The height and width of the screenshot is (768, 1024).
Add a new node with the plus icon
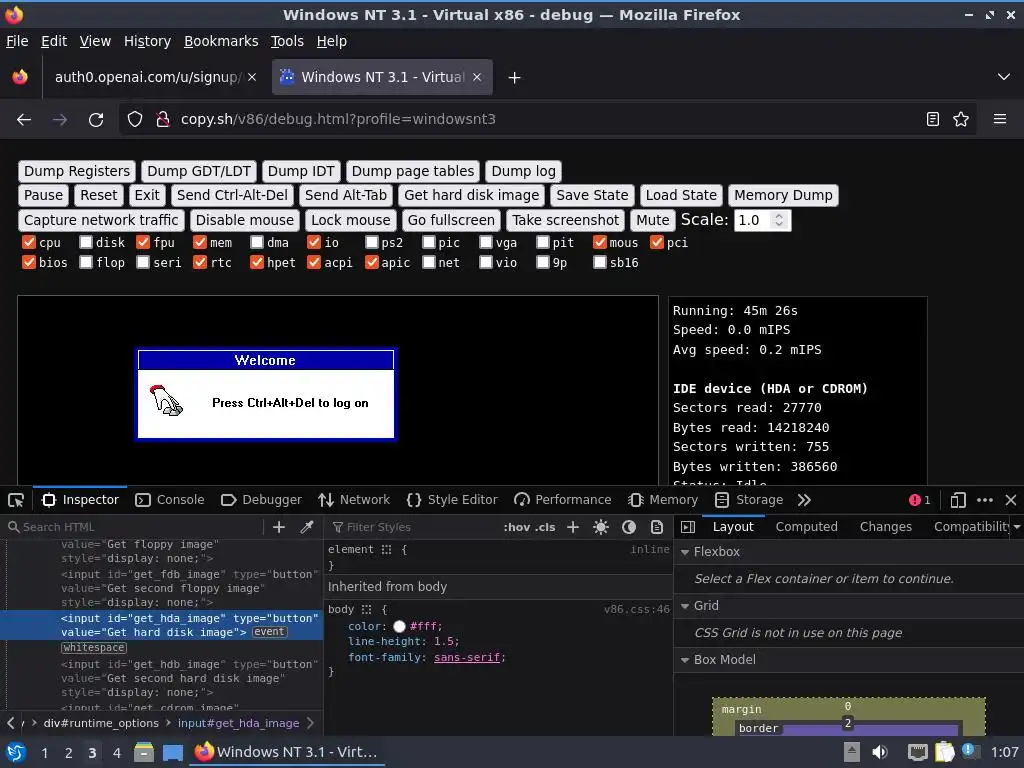[279, 527]
